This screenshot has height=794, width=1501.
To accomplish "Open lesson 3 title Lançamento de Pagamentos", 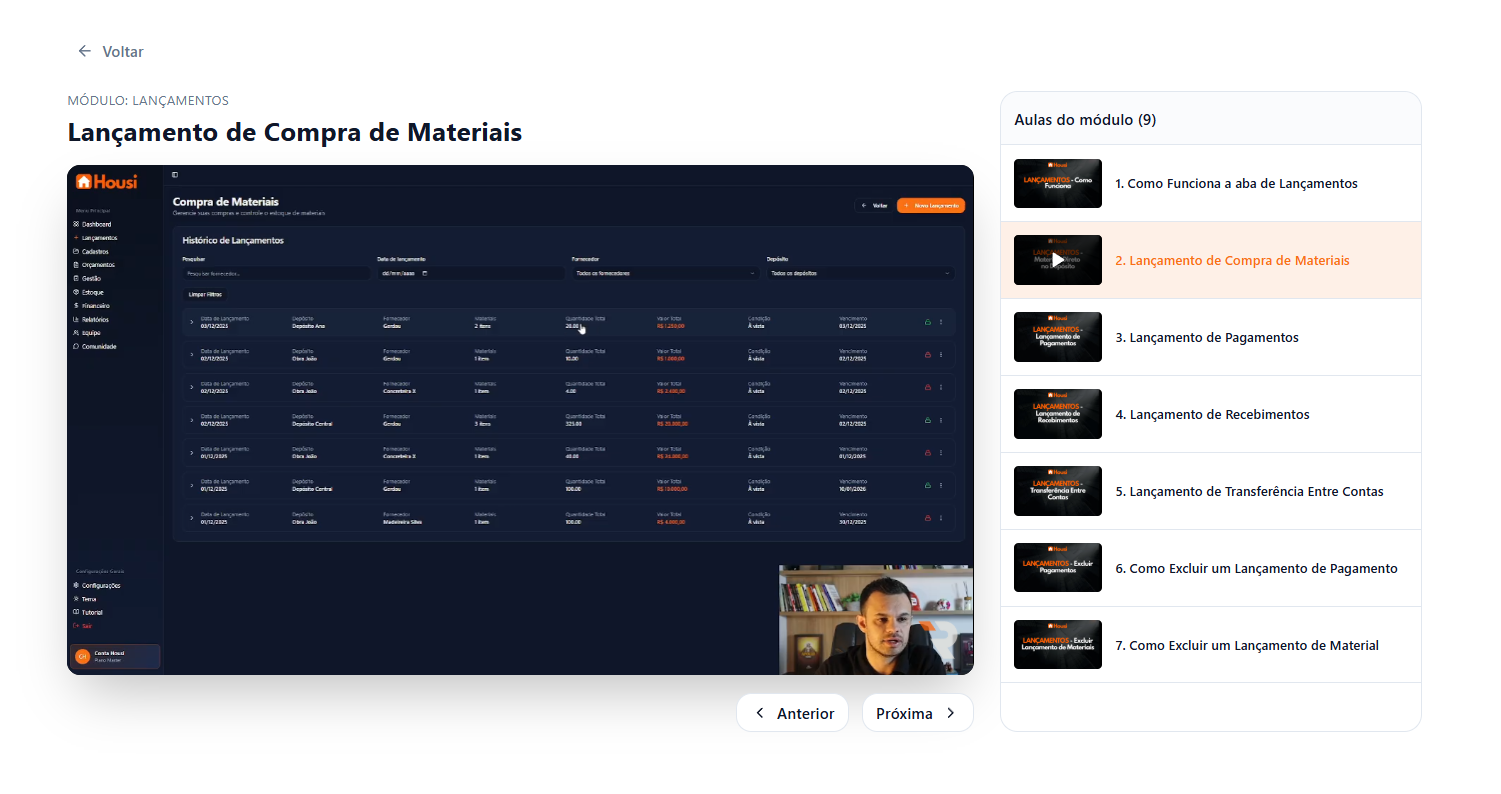I will (1207, 338).
